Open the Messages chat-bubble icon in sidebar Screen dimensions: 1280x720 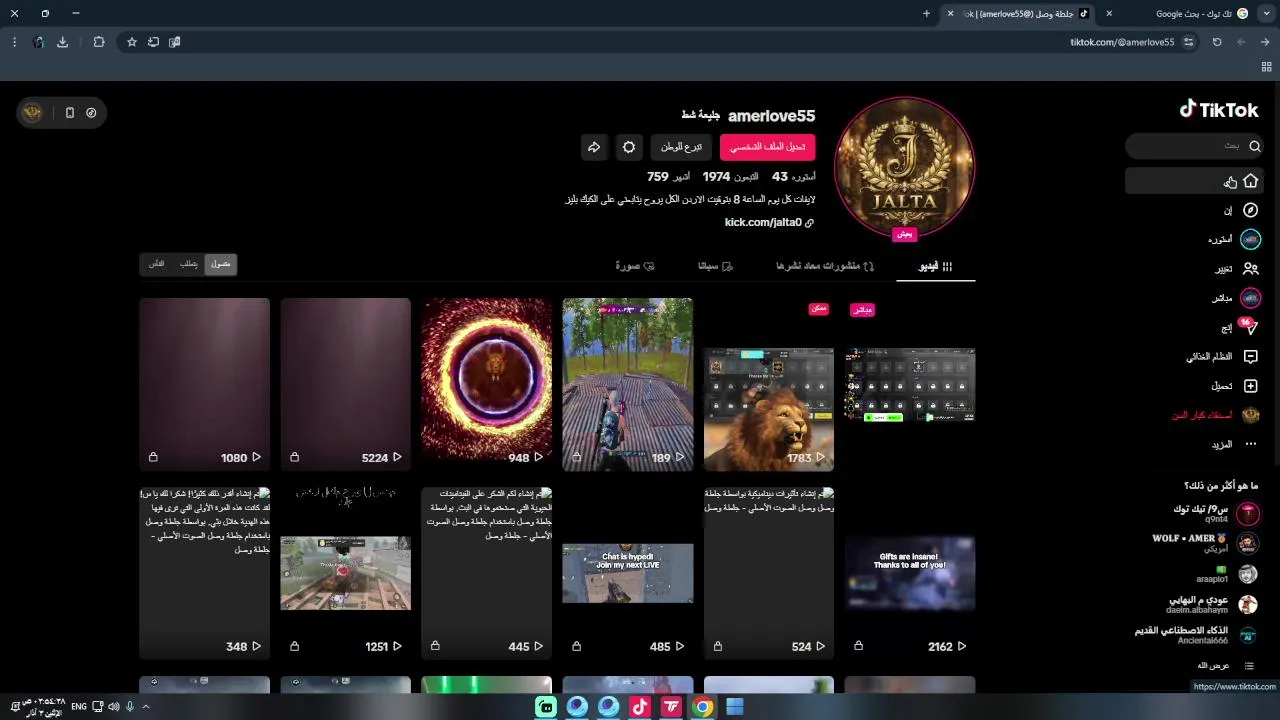1250,356
